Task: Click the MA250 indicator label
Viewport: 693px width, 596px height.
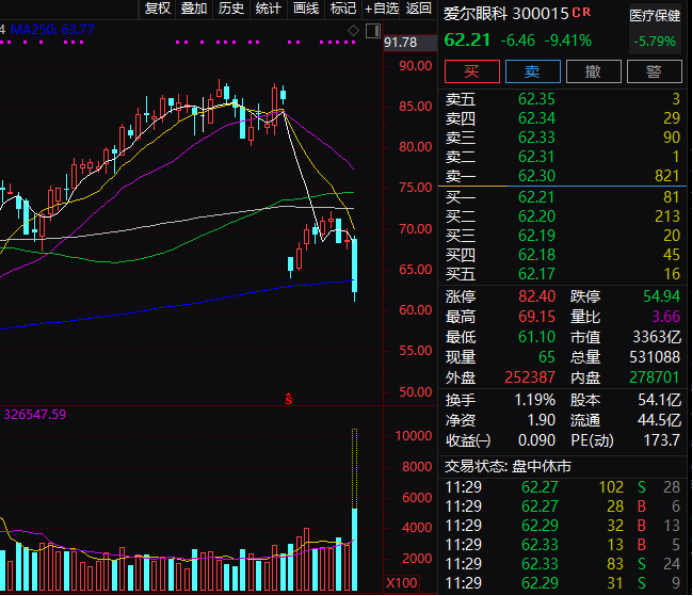Action: tap(50, 30)
